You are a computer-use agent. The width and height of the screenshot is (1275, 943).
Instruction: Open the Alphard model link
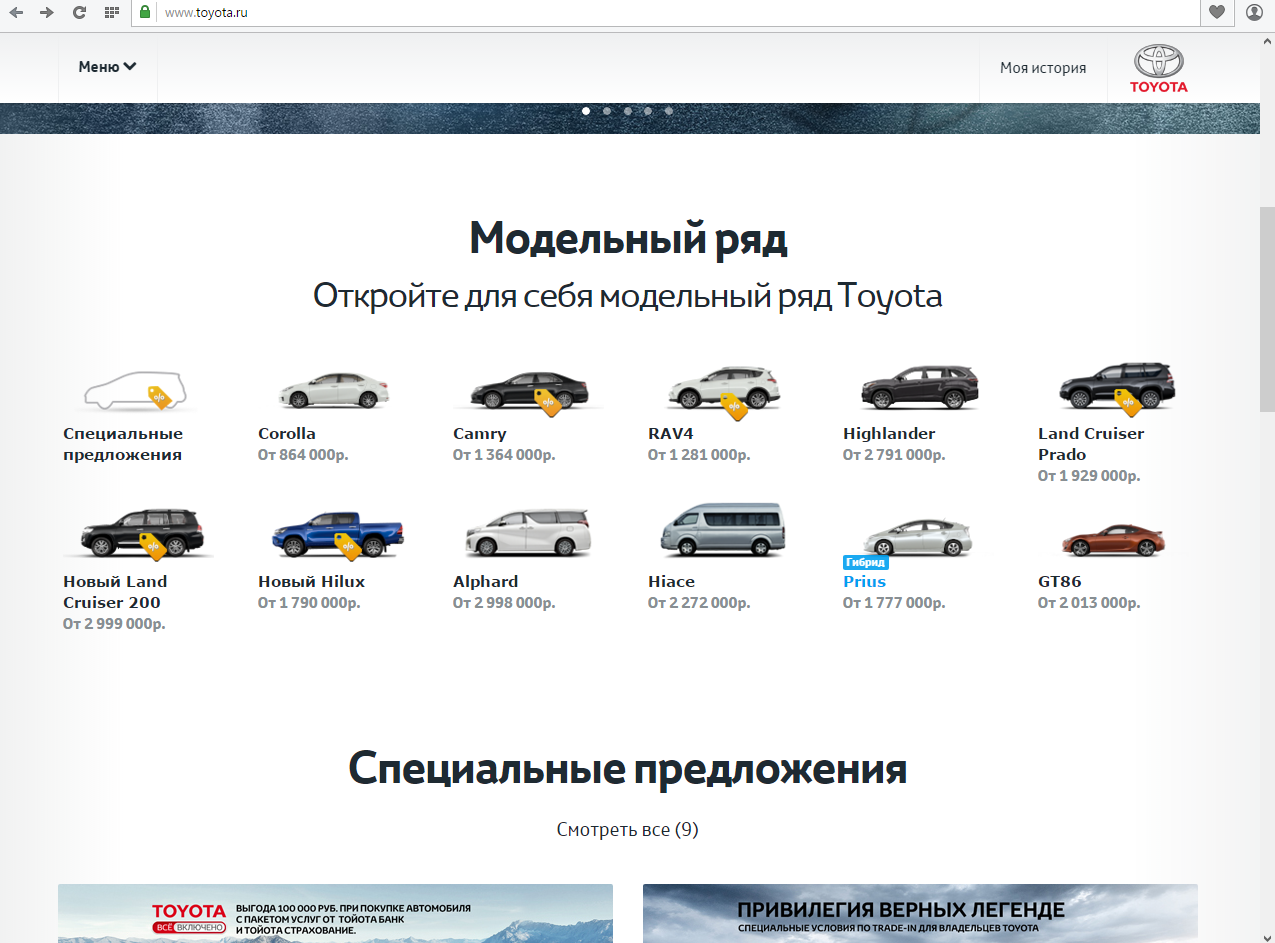(x=485, y=582)
